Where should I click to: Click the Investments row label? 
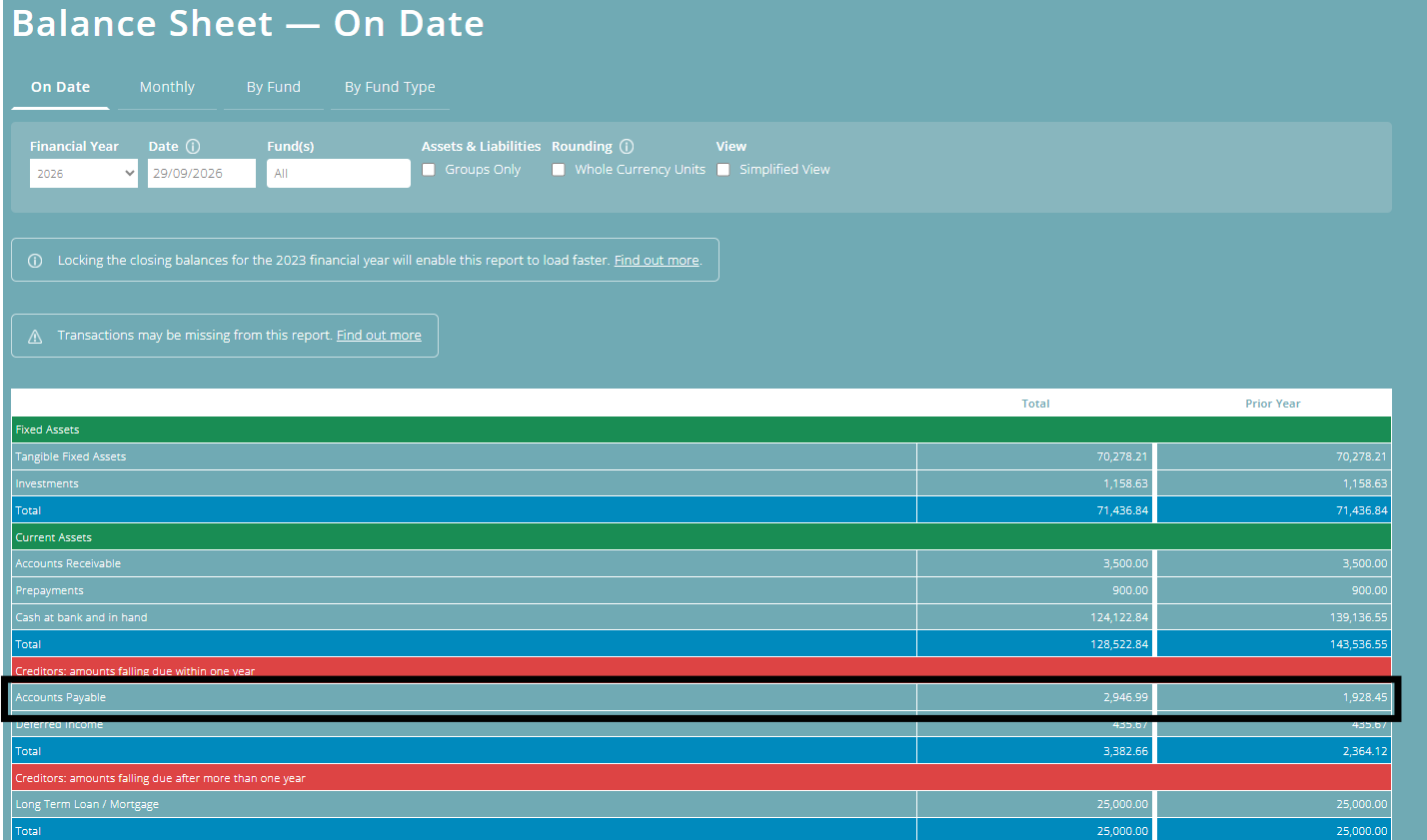47,483
